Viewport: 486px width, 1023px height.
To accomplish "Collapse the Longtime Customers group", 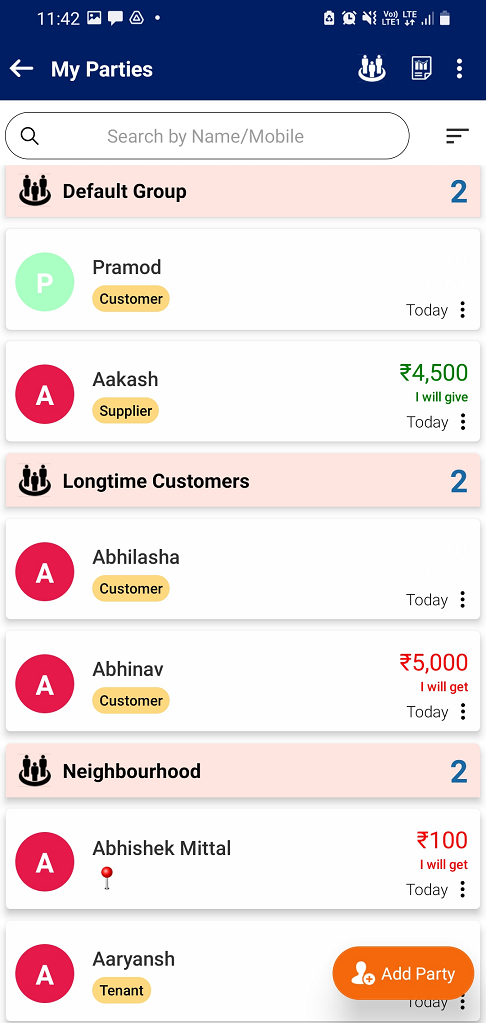I will pos(243,481).
